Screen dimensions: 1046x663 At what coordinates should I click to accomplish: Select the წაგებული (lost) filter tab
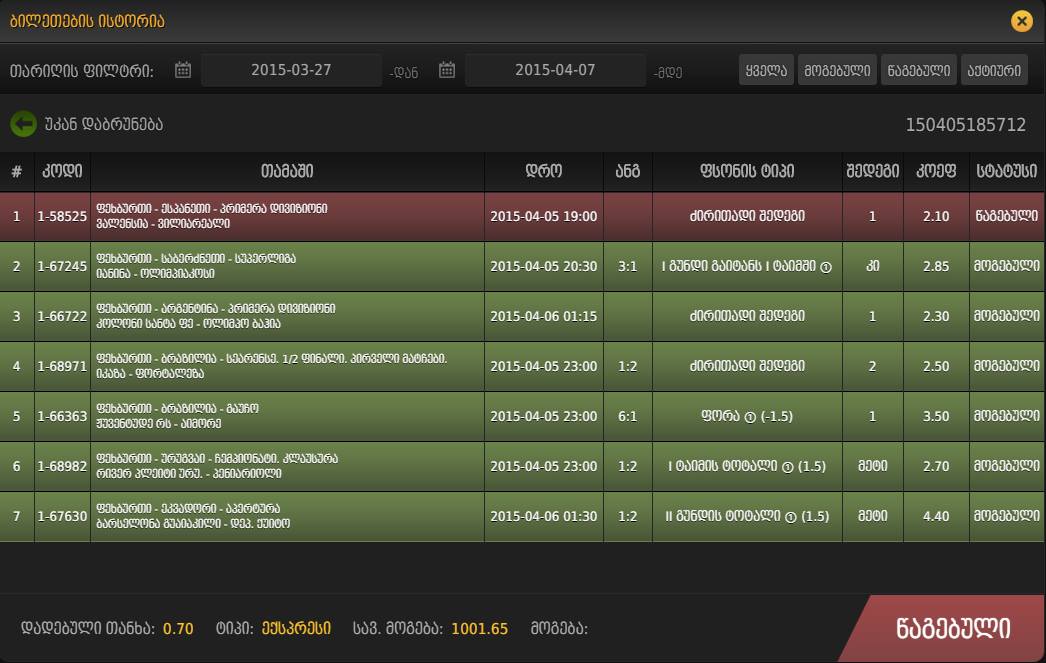coord(919,70)
